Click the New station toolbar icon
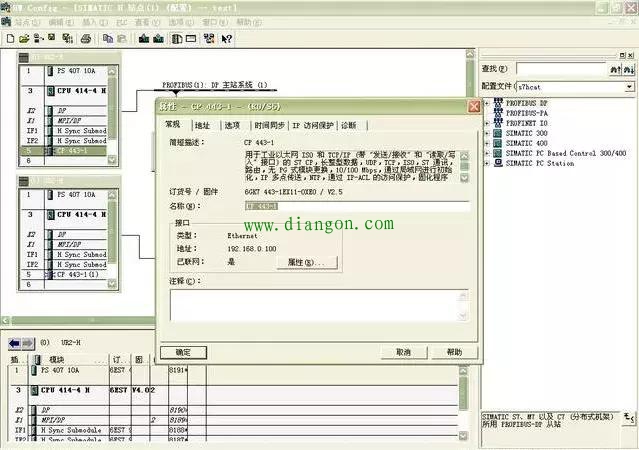This screenshot has height=450, width=639. pos(11,39)
